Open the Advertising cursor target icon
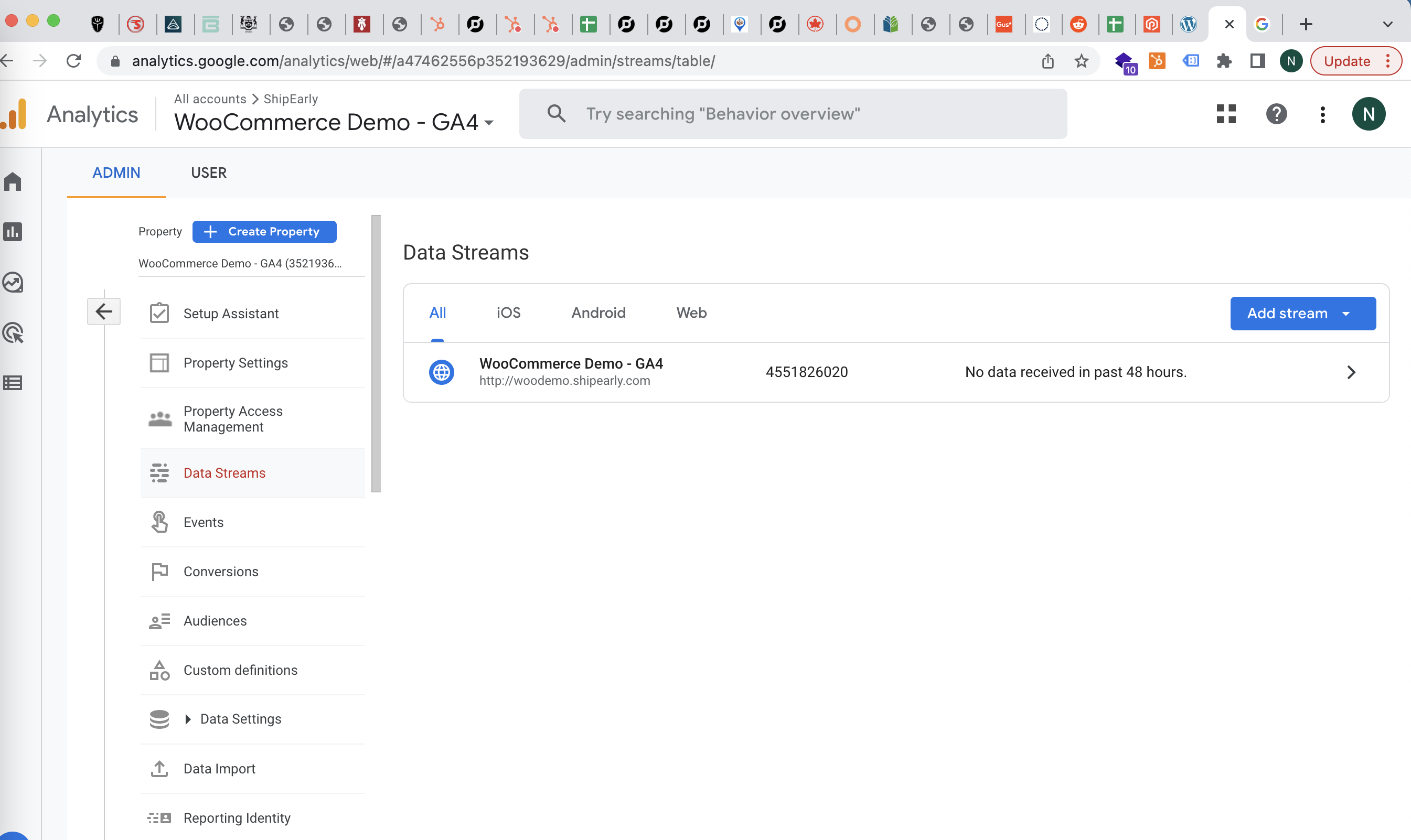Viewport: 1411px width, 840px height. click(13, 332)
